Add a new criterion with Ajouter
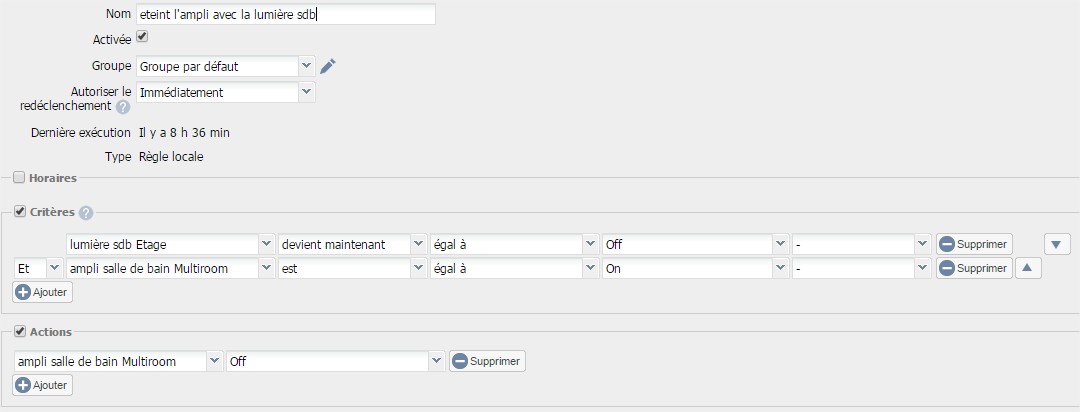This screenshot has width=1080, height=412. click(x=43, y=292)
